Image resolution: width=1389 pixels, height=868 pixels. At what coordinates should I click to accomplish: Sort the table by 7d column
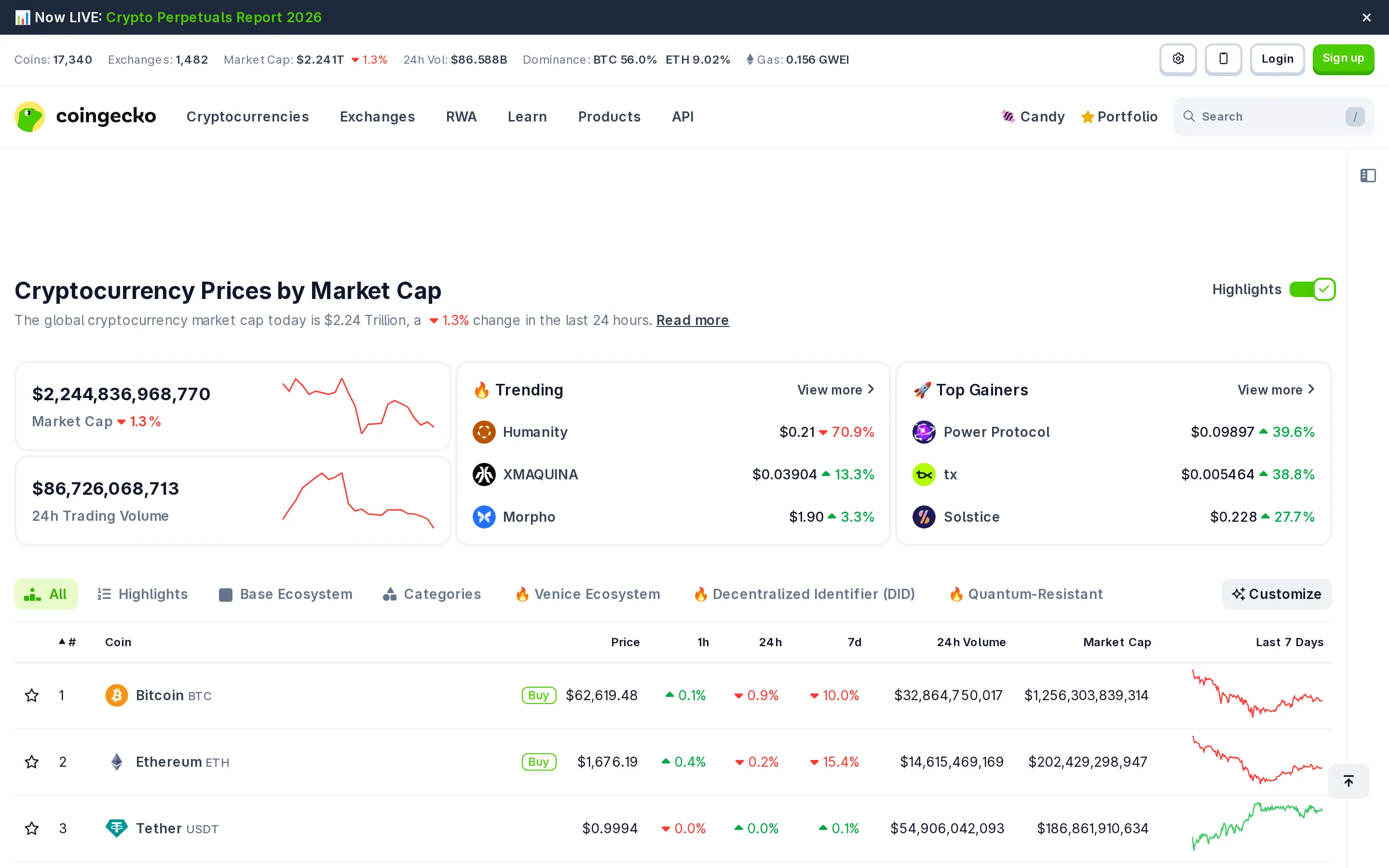click(x=855, y=642)
